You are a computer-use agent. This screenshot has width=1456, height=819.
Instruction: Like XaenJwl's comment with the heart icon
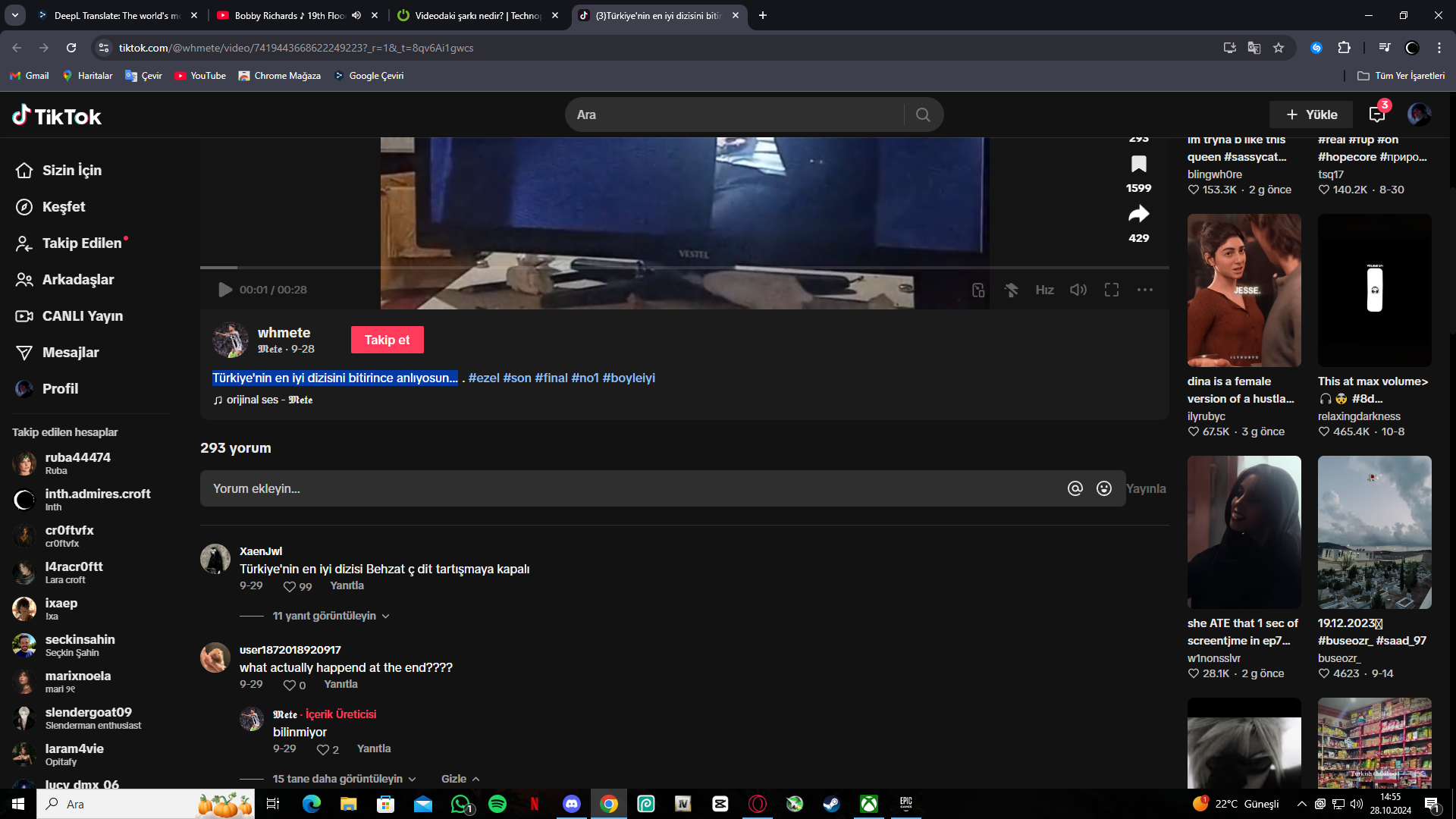(289, 586)
